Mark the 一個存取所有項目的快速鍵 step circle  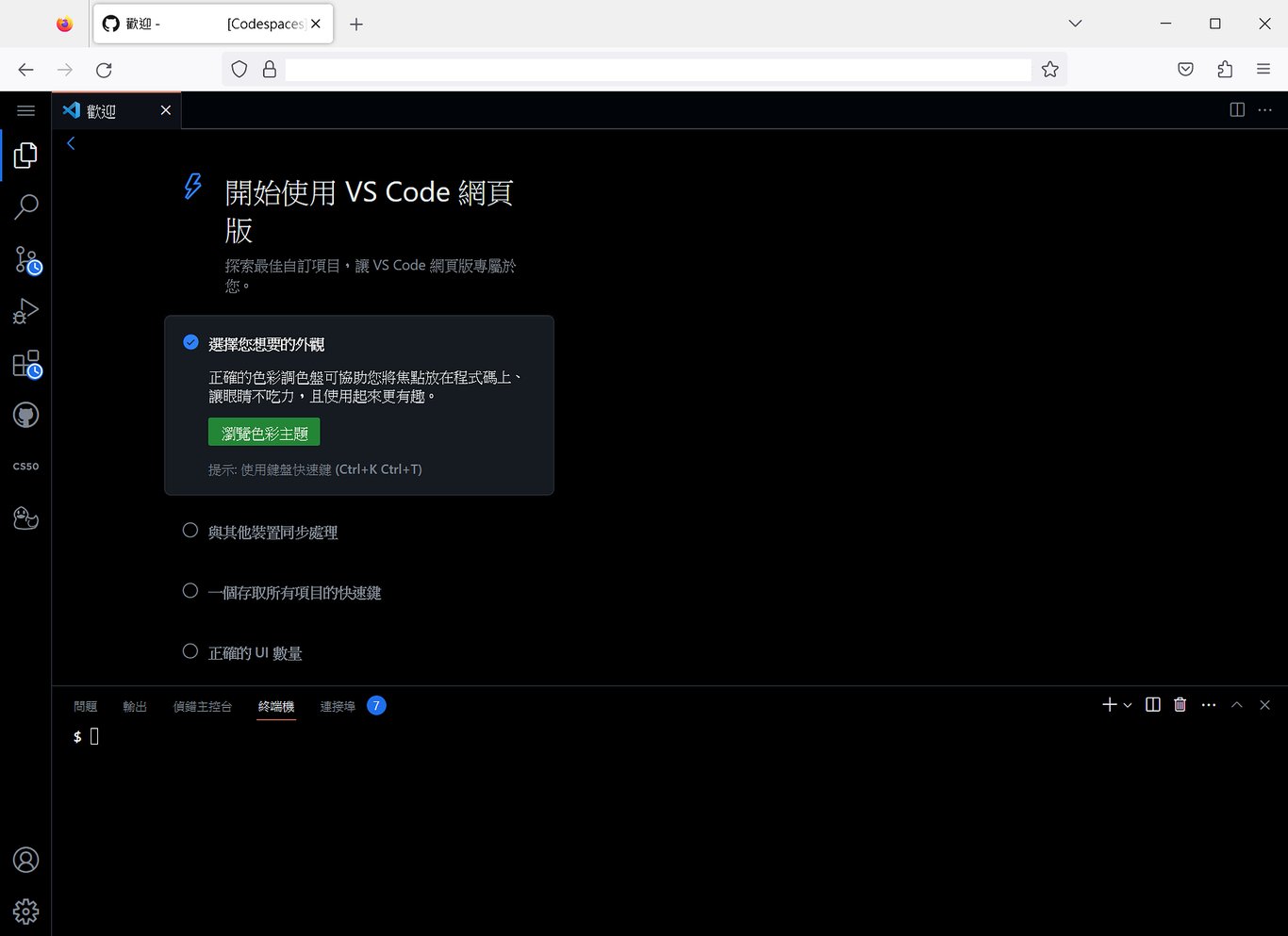190,591
